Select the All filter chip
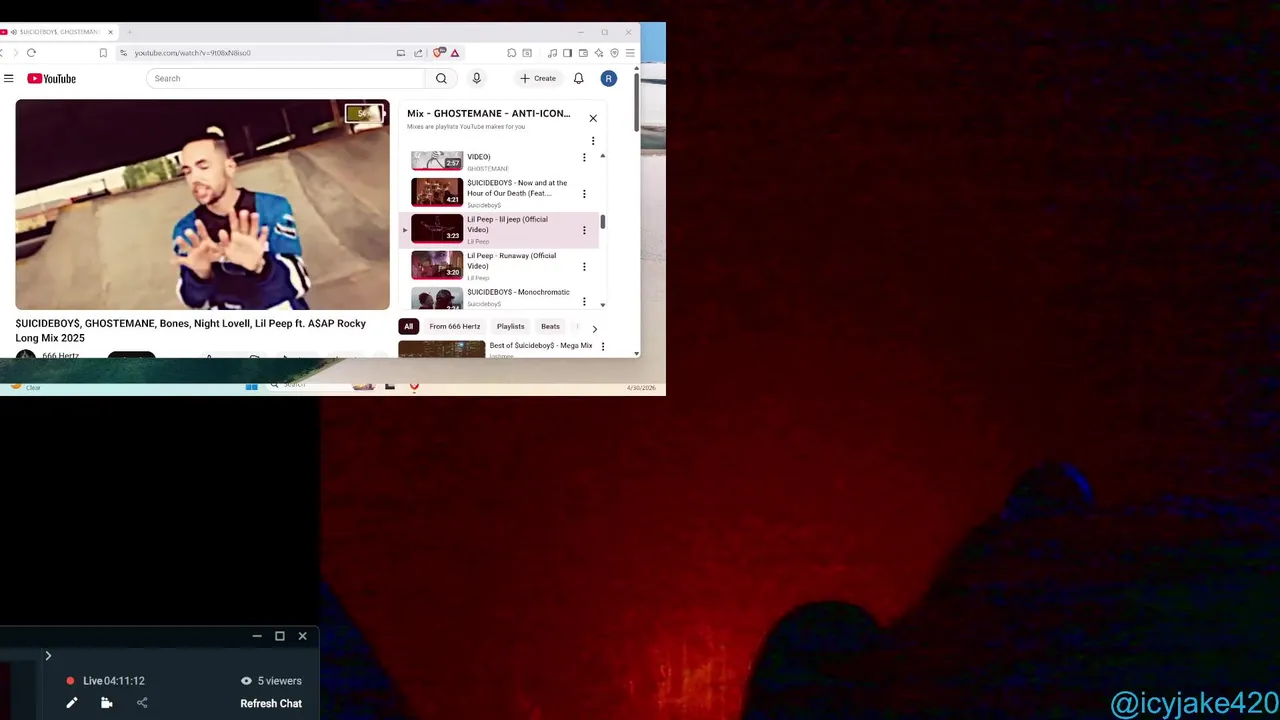This screenshot has height=720, width=1280. (408, 326)
